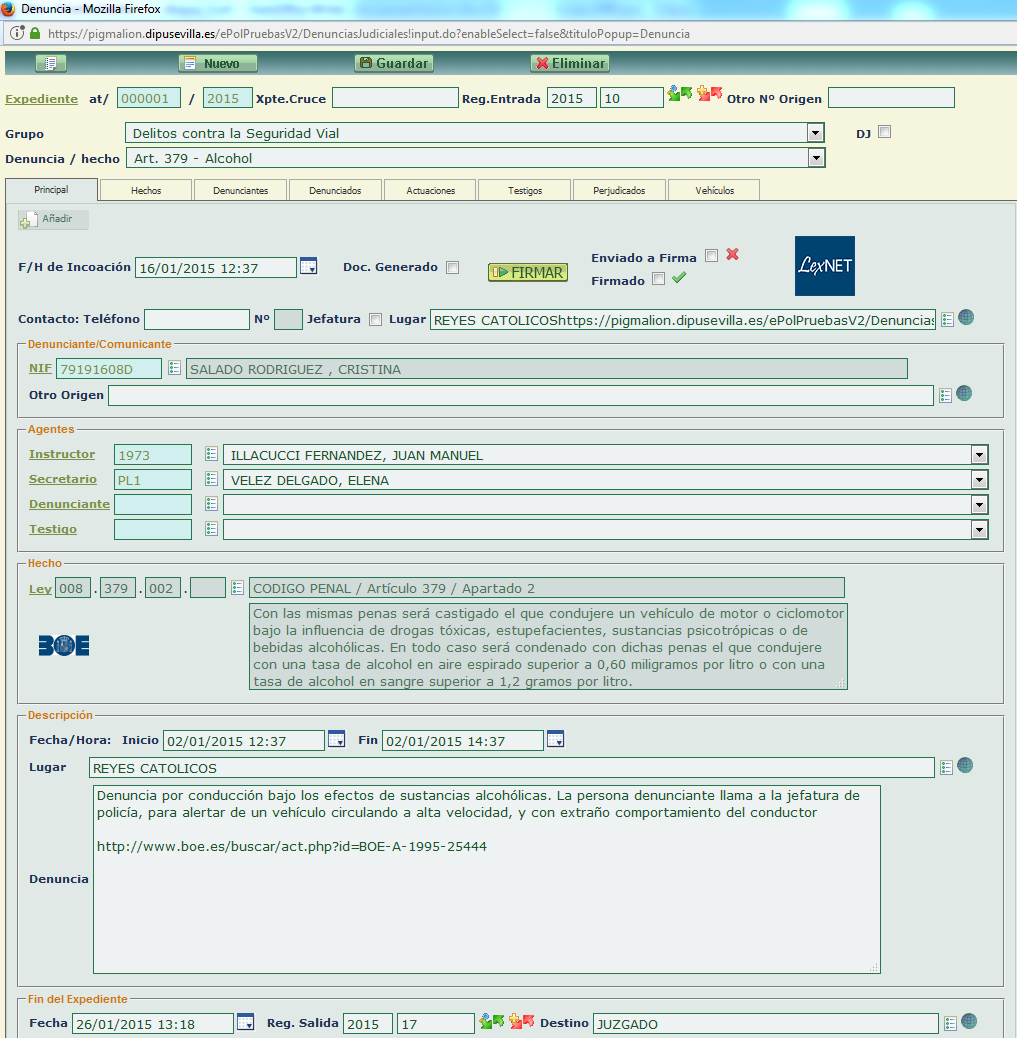Open list icon next to the NIF field
The width and height of the screenshot is (1017, 1038).
pyautogui.click(x=174, y=368)
